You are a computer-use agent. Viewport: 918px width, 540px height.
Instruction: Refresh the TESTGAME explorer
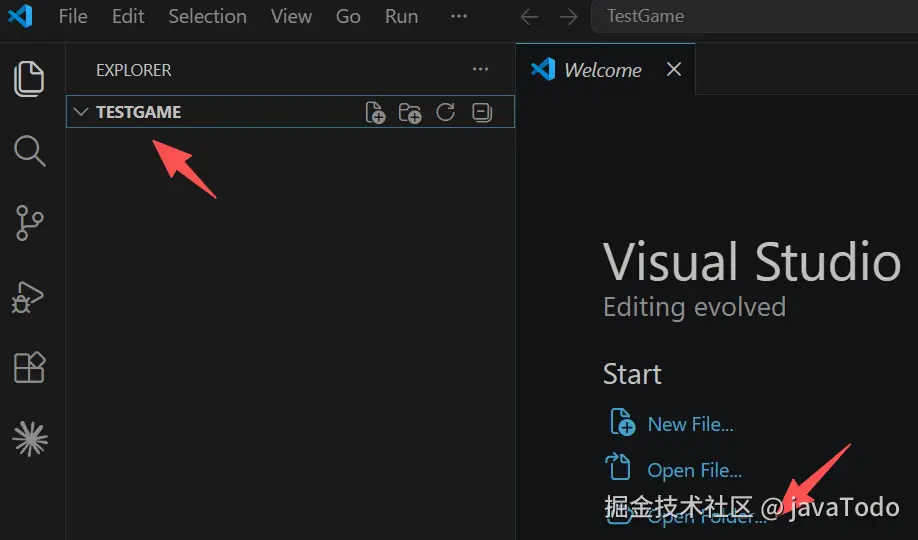(446, 112)
